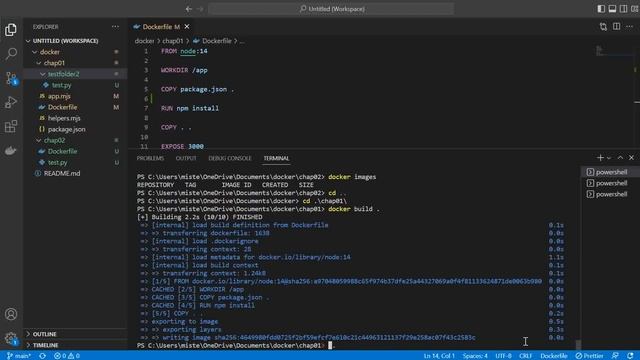The image size is (640, 360).
Task: Close the Dockerfile editor tab
Action: 187,27
